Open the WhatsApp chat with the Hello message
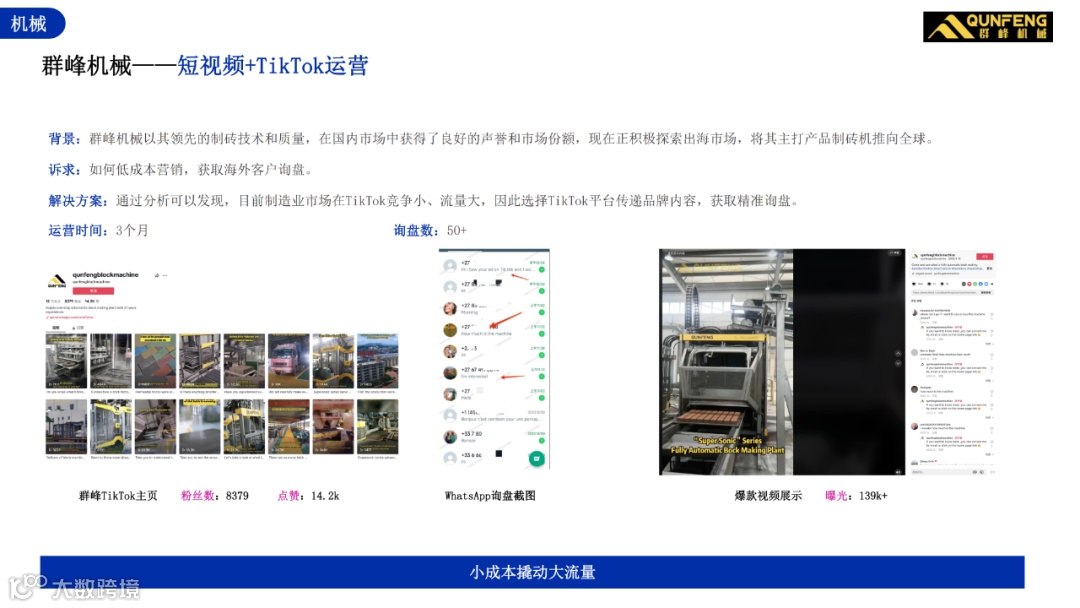This screenshot has width=1080, height=608. (495, 395)
